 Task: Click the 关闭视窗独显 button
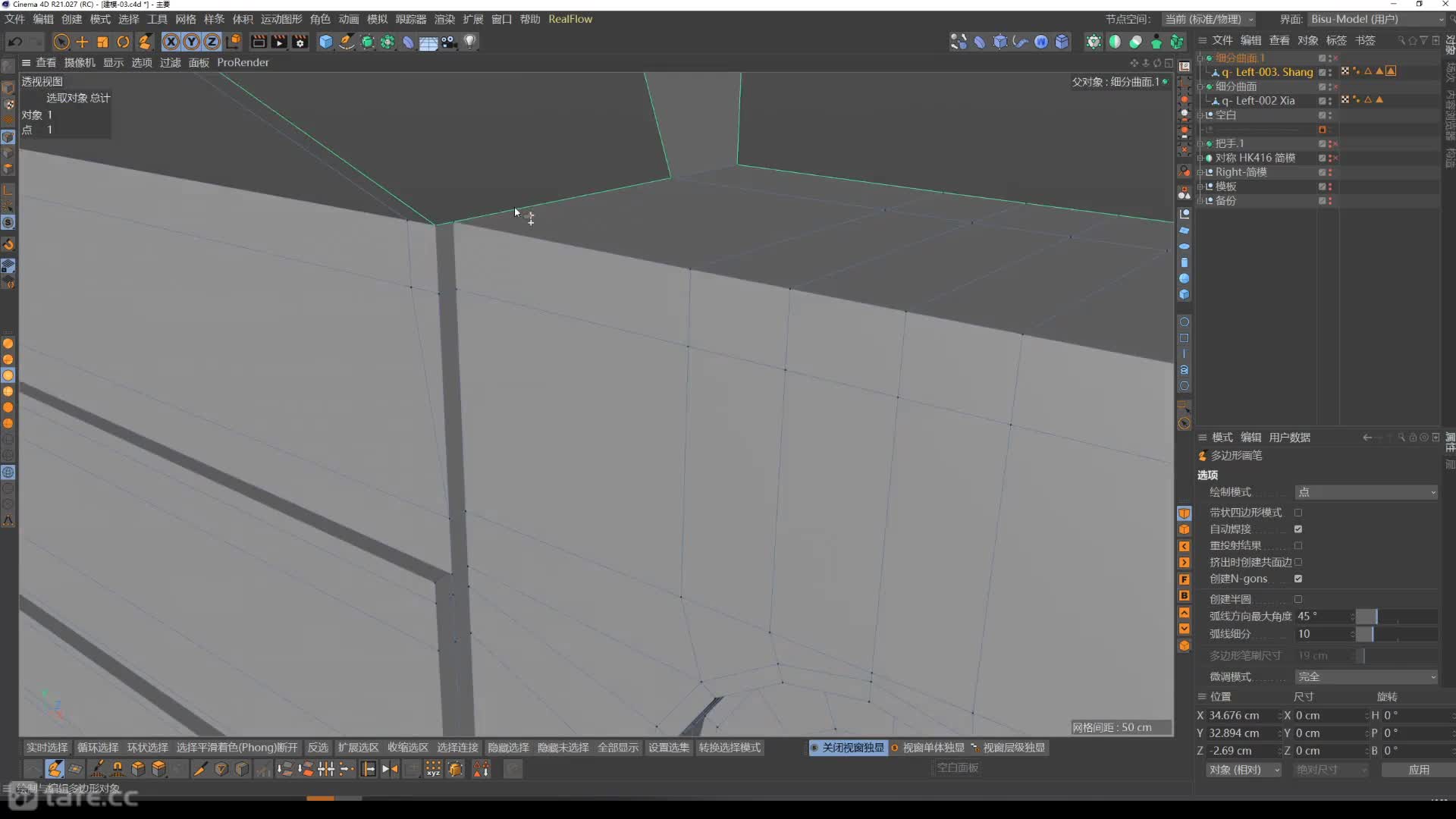848,748
